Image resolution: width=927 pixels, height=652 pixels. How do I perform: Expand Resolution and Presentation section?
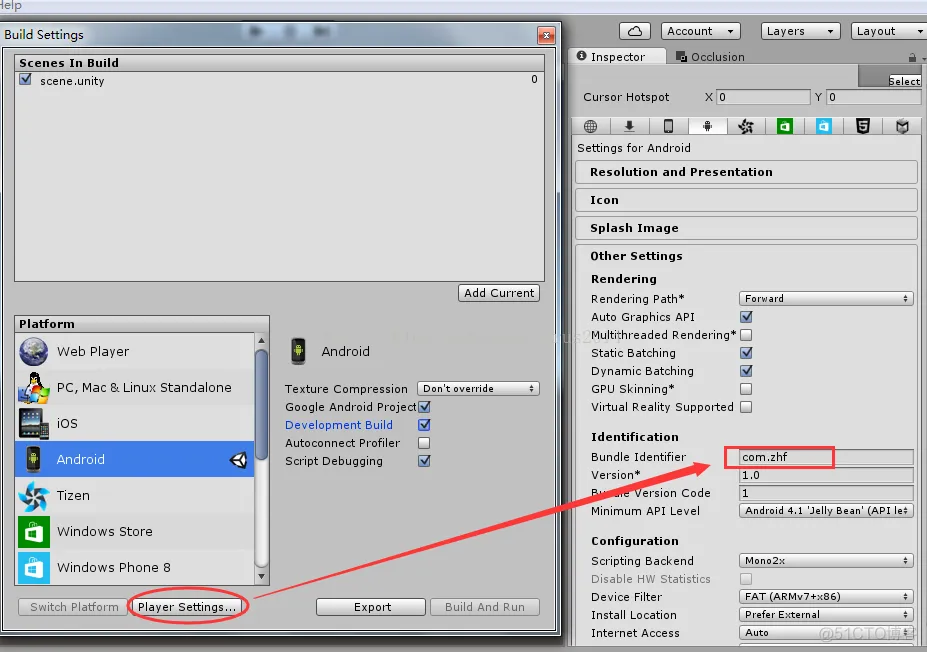746,172
